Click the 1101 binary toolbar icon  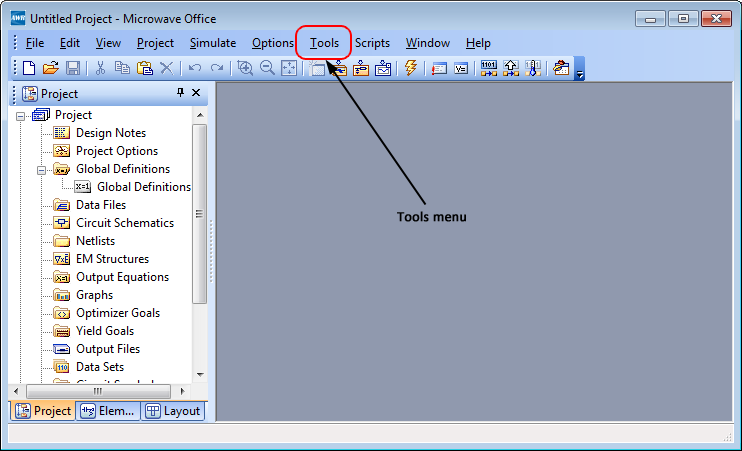488,68
